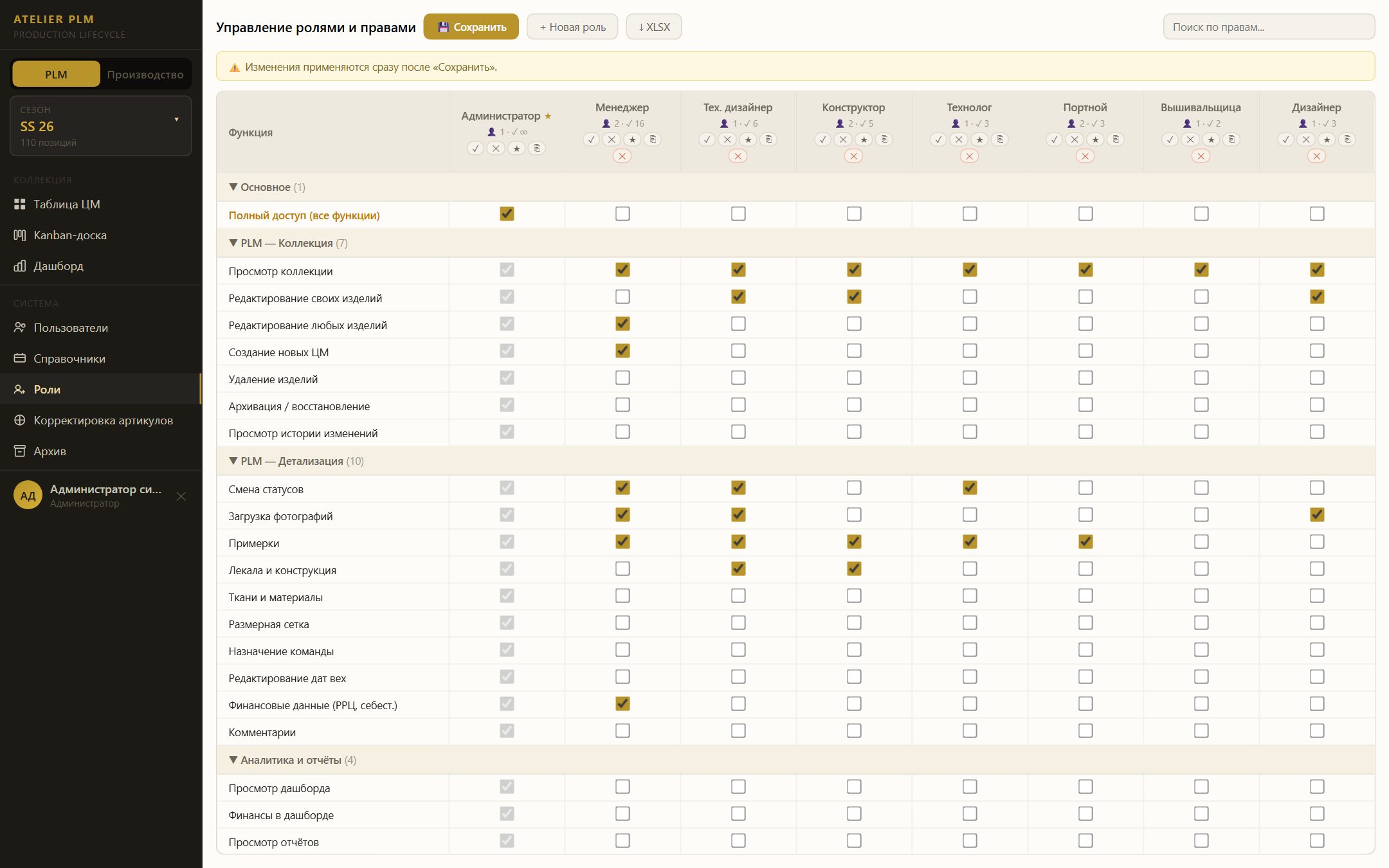Click star icon under Менеджер role
This screenshot has width=1389, height=868.
click(x=632, y=140)
